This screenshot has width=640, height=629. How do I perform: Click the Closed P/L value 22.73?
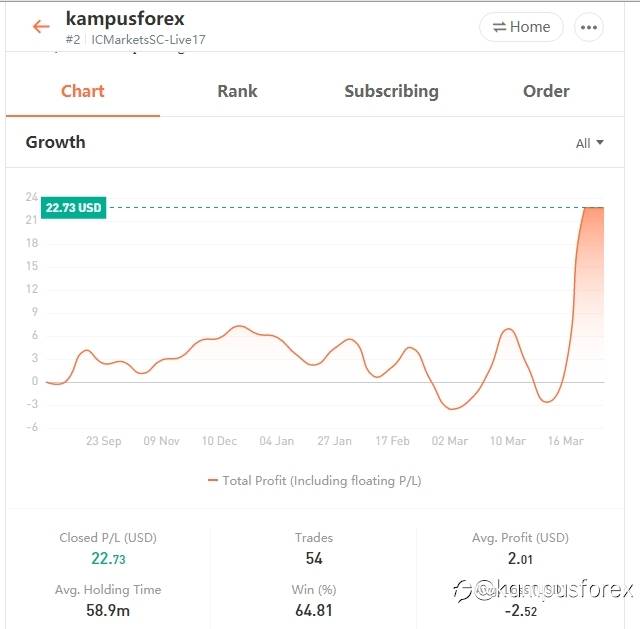point(107,559)
